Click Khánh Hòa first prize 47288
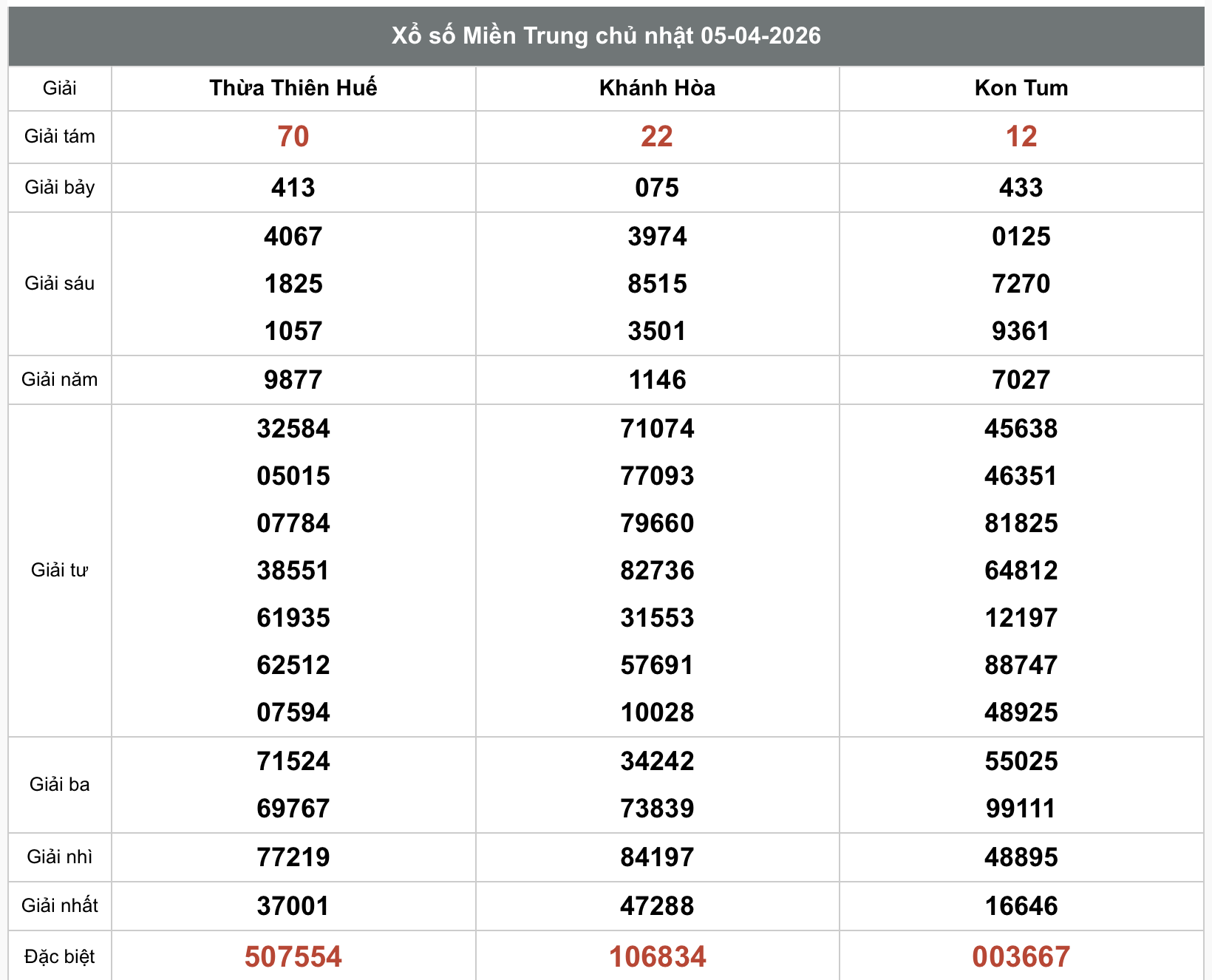 [657, 905]
